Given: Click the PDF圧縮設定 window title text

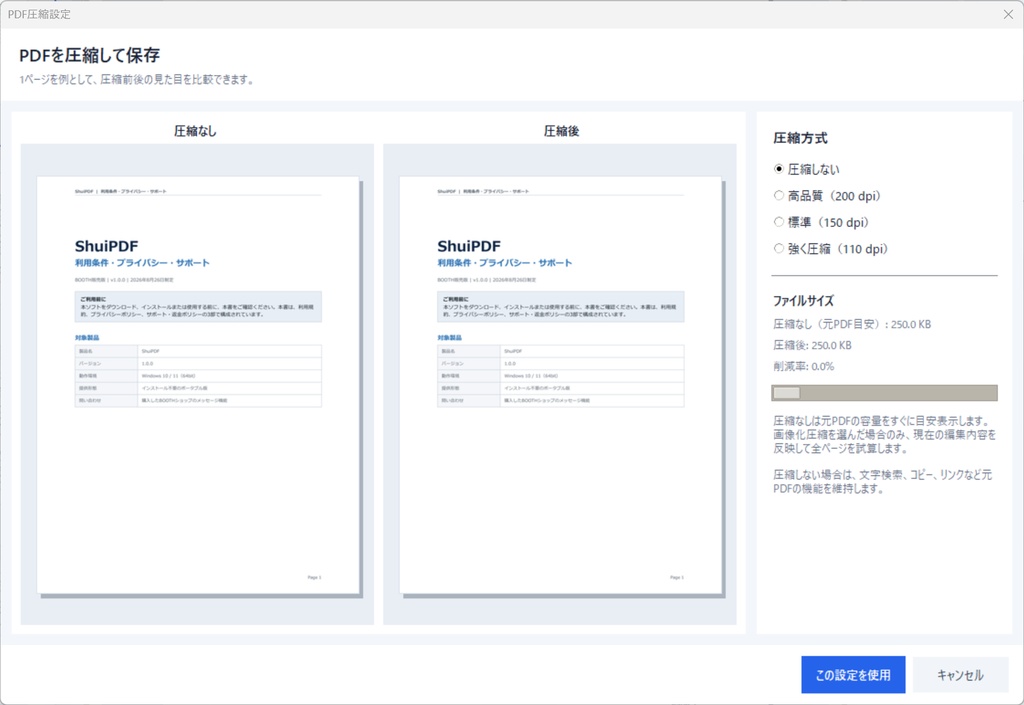Looking at the screenshot, I should coord(39,14).
